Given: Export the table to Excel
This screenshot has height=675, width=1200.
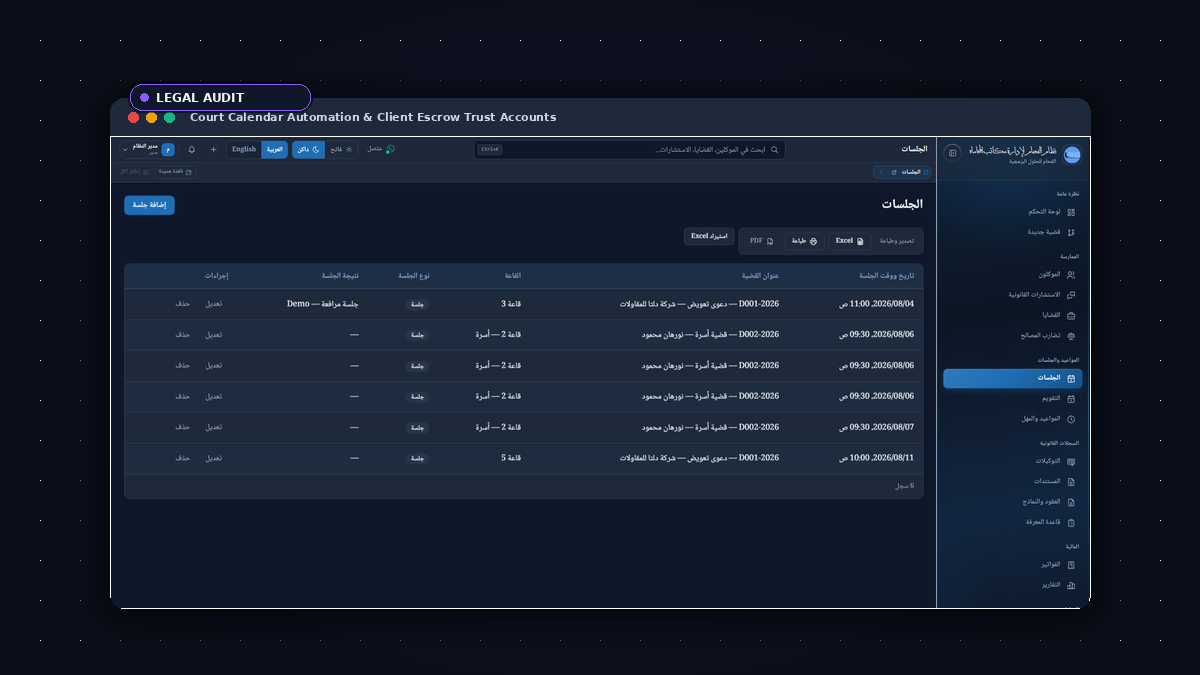Looking at the screenshot, I should click(850, 241).
